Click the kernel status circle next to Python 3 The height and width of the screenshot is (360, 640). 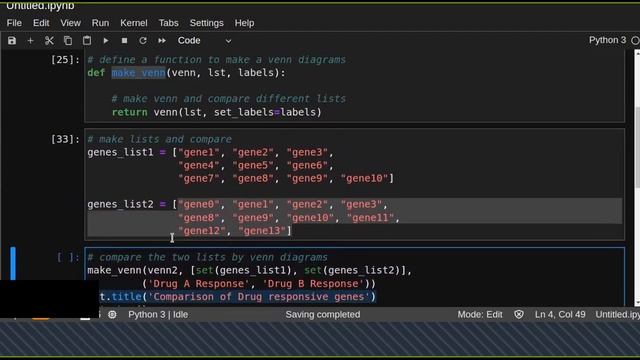635,40
